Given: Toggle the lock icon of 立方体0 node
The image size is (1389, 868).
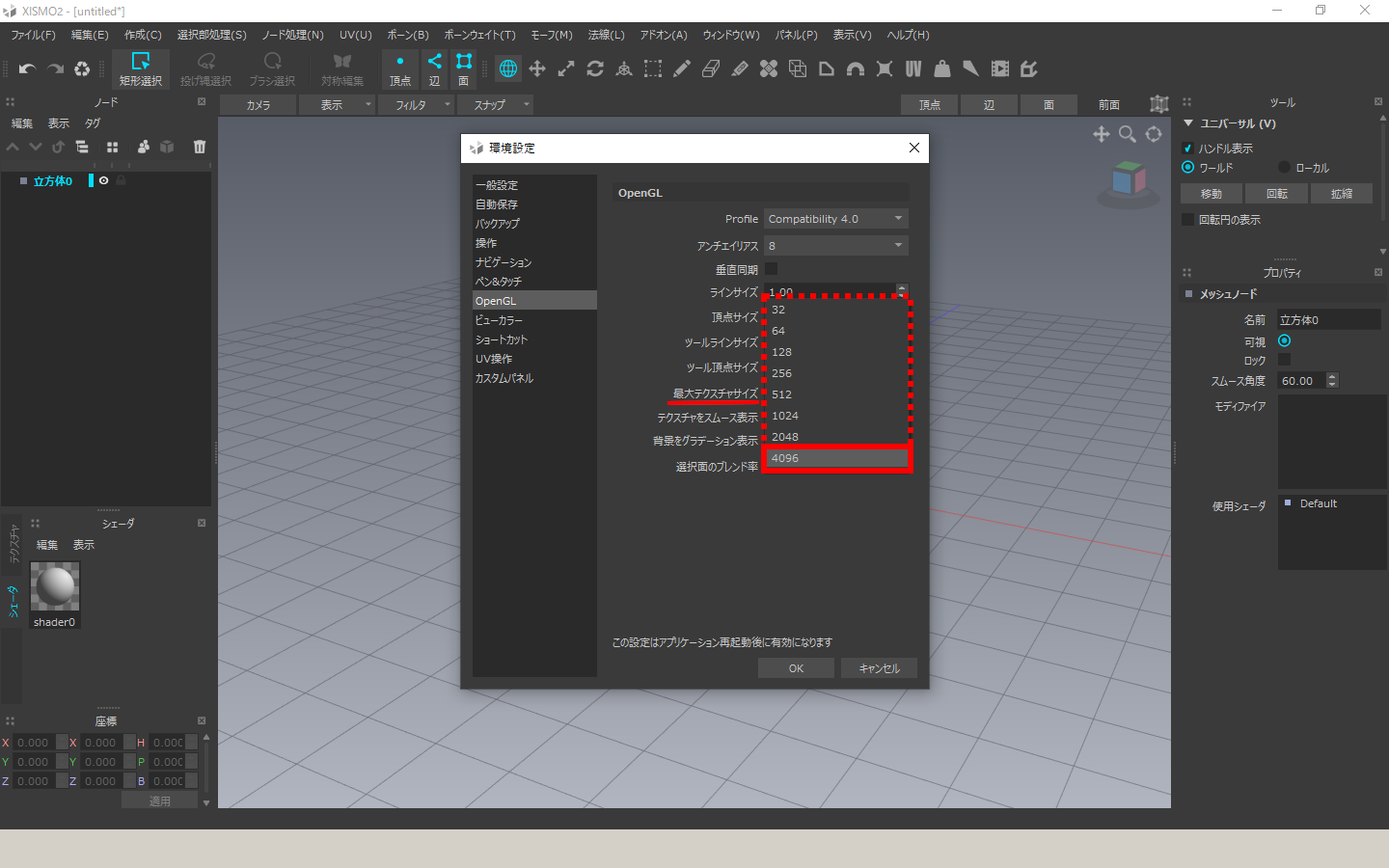Looking at the screenshot, I should 122,180.
